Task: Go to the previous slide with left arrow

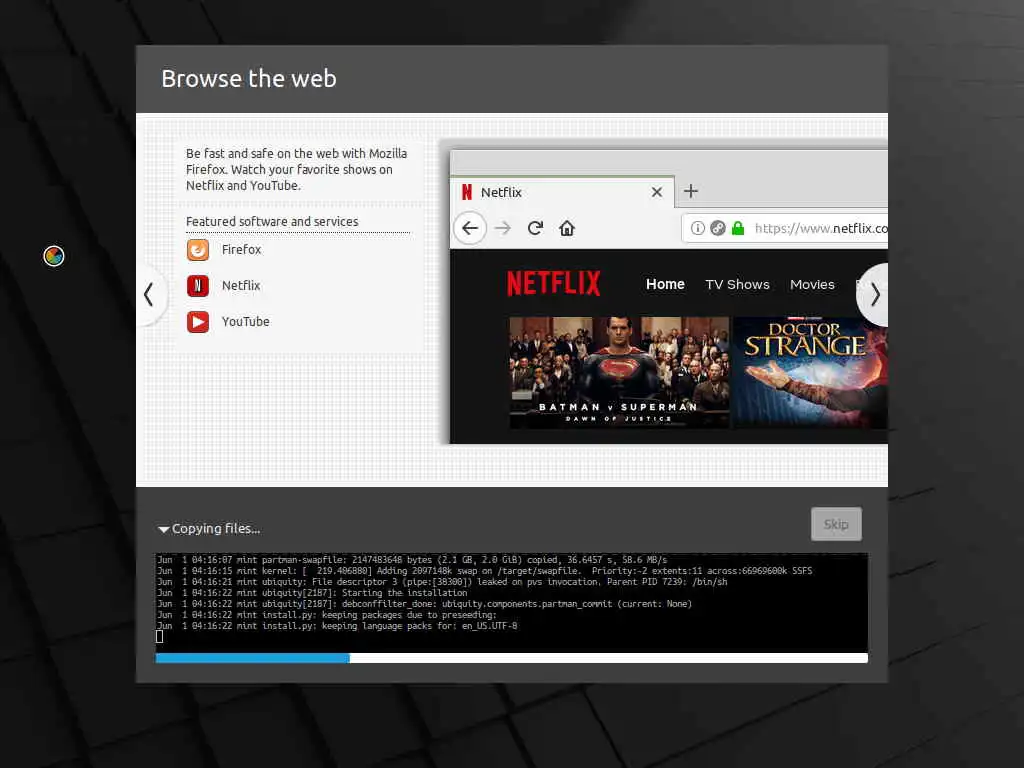Action: (149, 295)
